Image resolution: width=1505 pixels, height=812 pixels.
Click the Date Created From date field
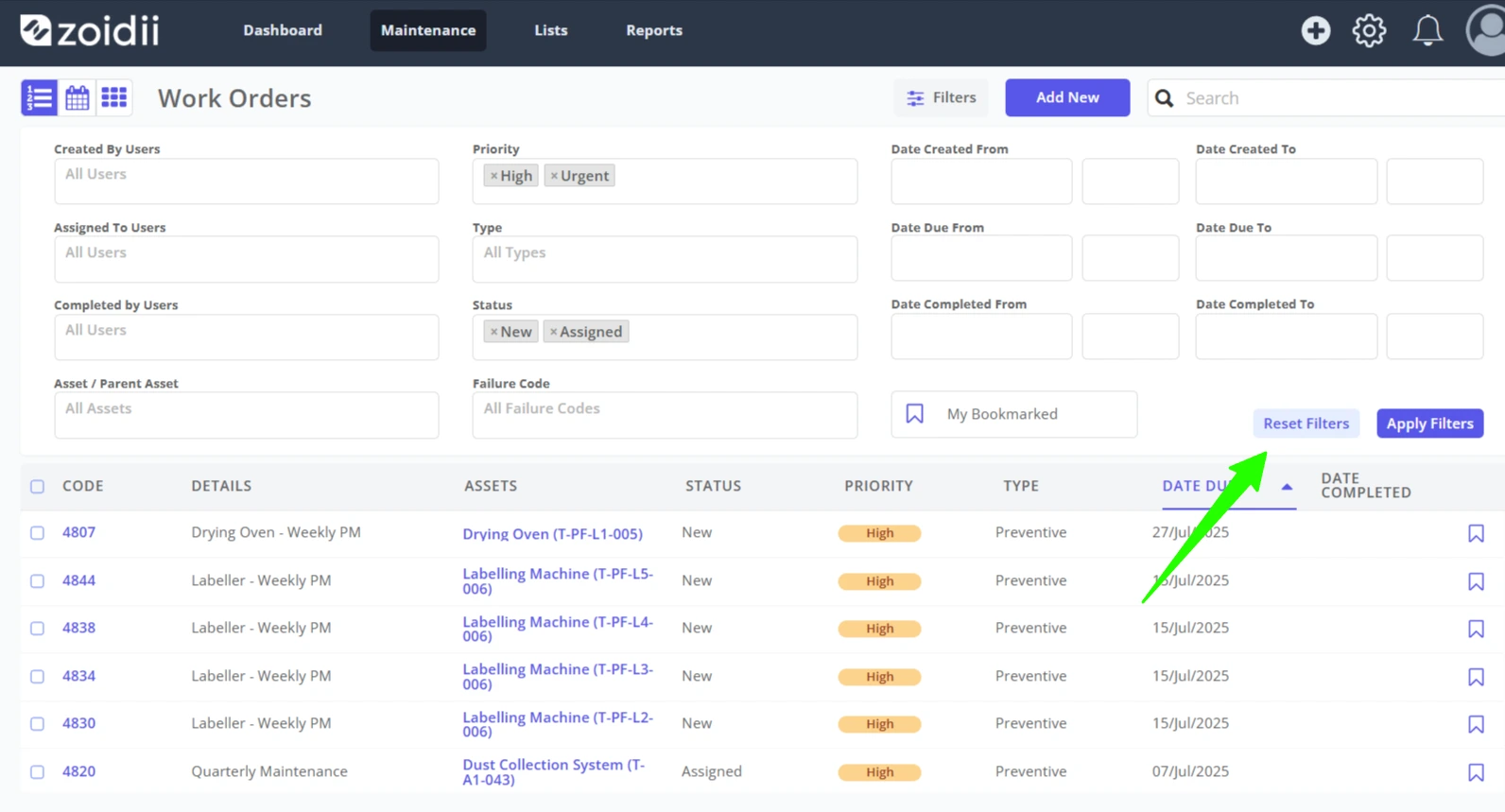click(981, 181)
